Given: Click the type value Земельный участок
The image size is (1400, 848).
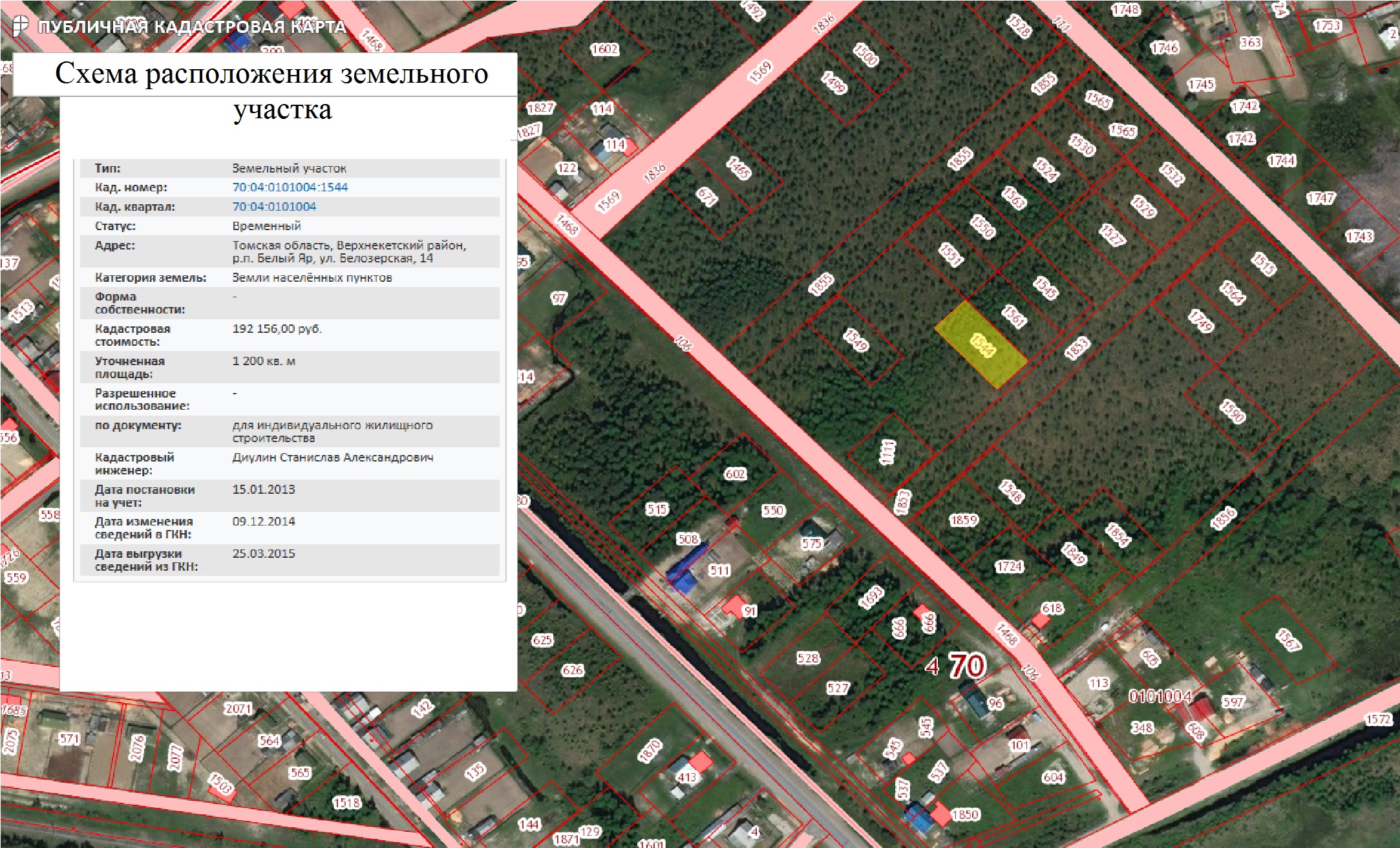Looking at the screenshot, I should 290,169.
